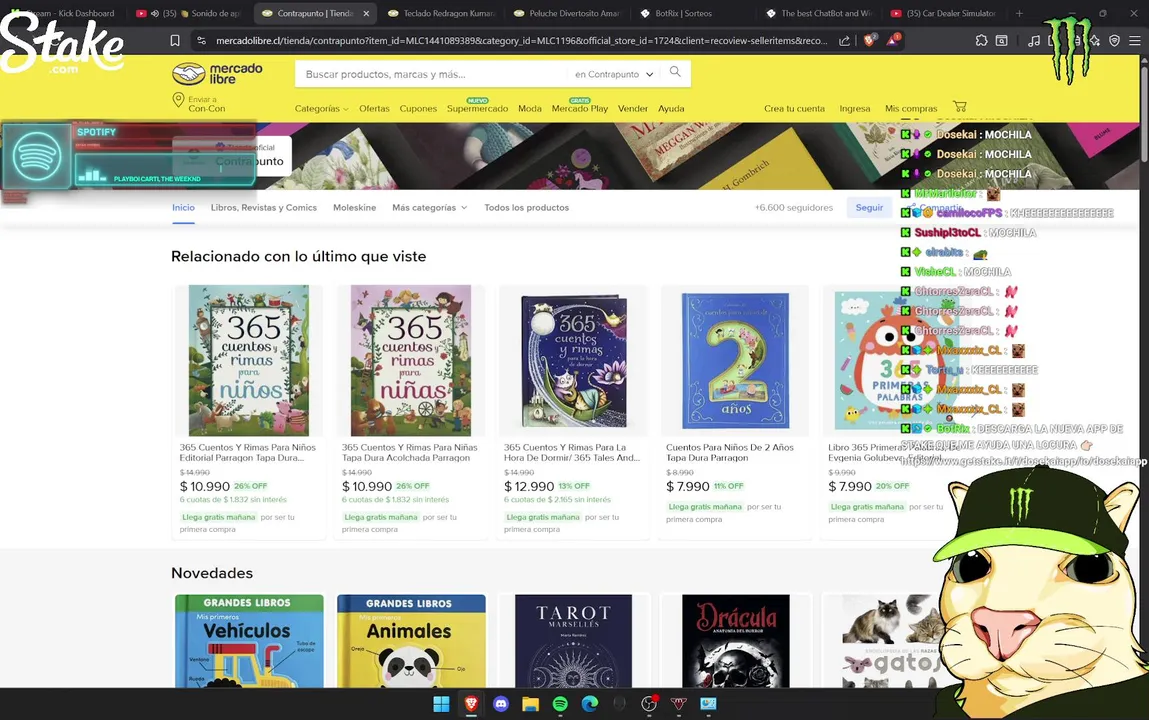
Task: Select the store's Inicio tab
Action: click(183, 207)
